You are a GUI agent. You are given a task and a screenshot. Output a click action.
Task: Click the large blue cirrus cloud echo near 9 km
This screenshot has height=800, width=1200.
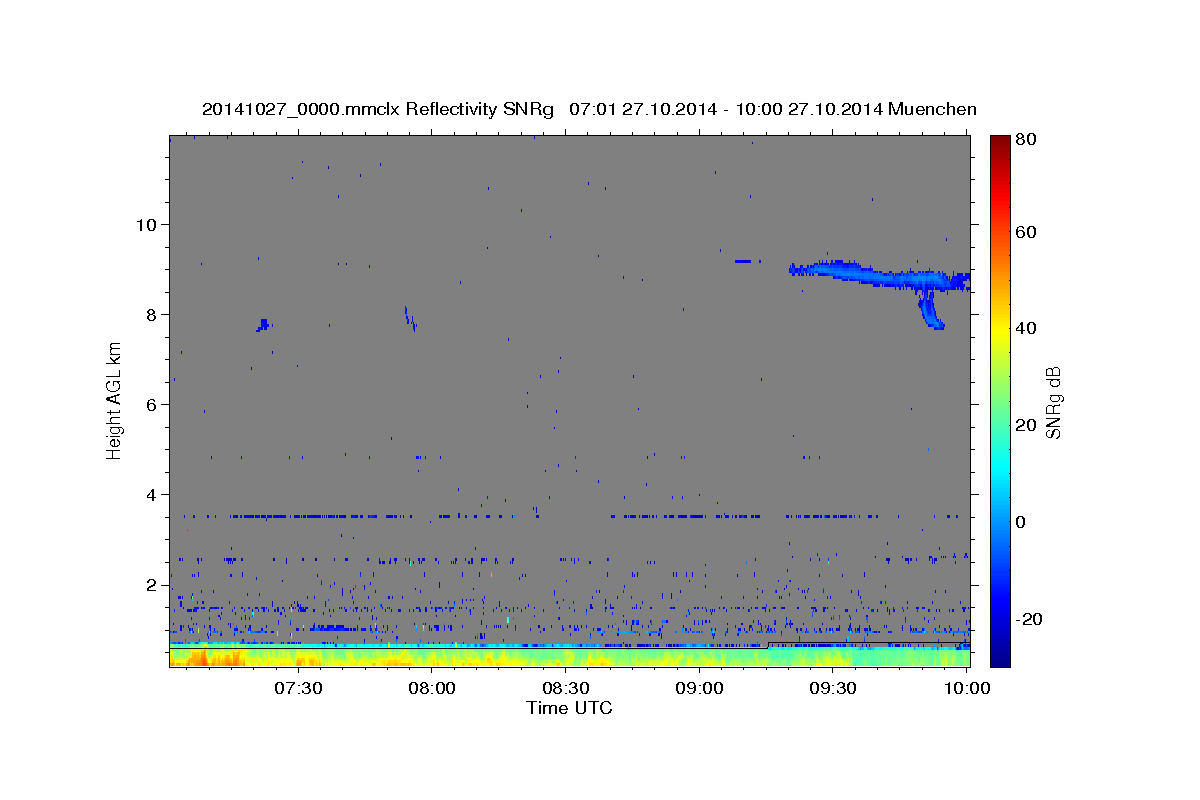pos(880,275)
